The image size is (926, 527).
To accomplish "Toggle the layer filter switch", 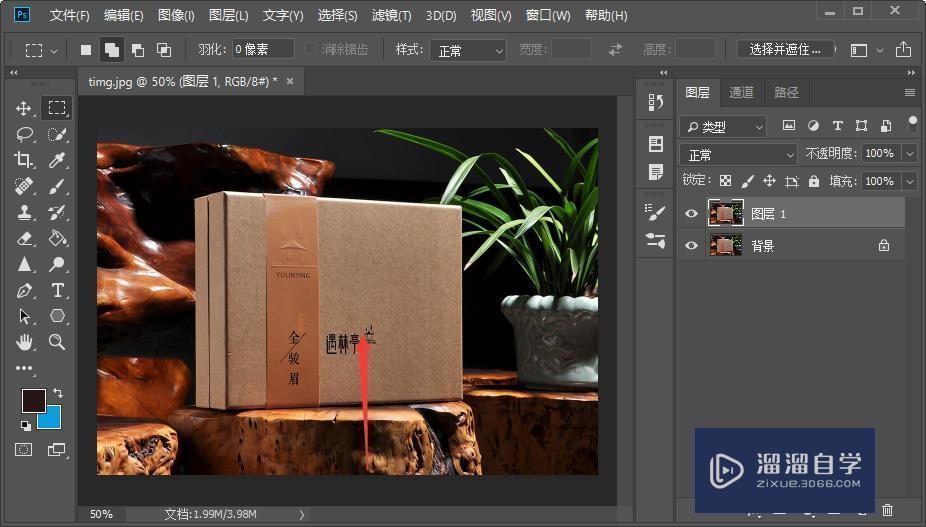I will 913,125.
